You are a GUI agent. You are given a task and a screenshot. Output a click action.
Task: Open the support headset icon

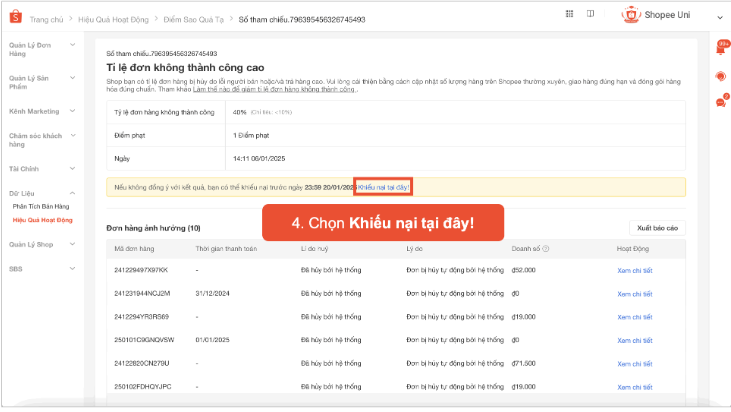pos(721,76)
